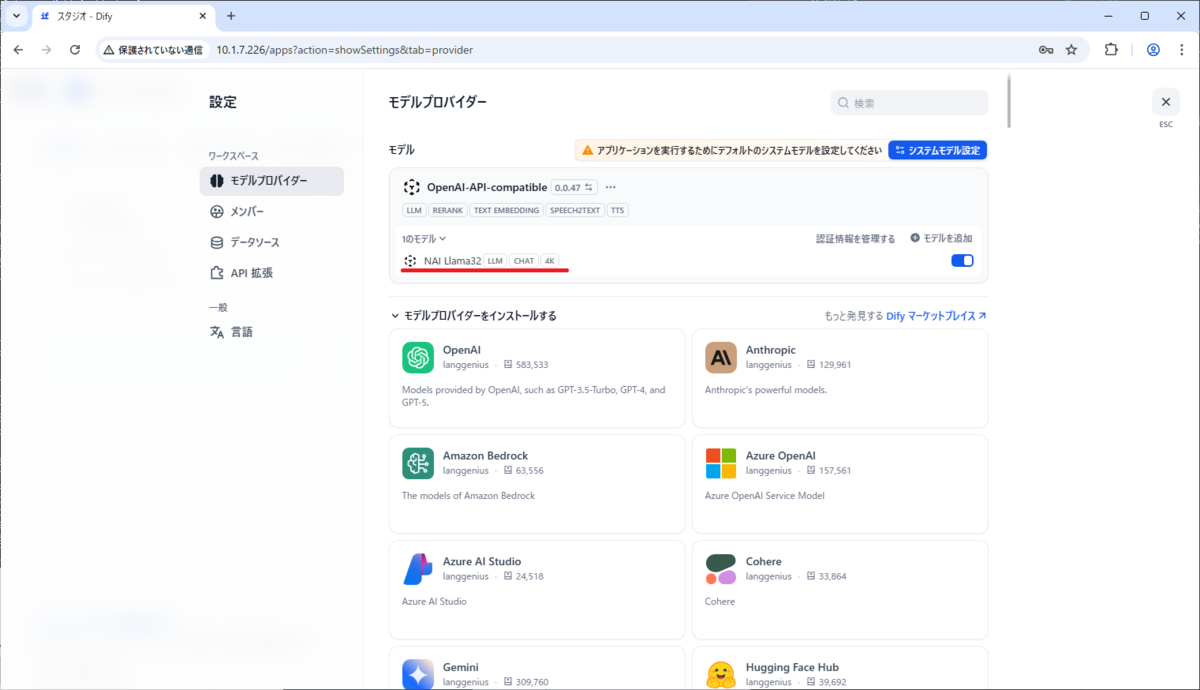The image size is (1200, 690).
Task: Open the Azure OpenAI provider card
Action: [840, 484]
